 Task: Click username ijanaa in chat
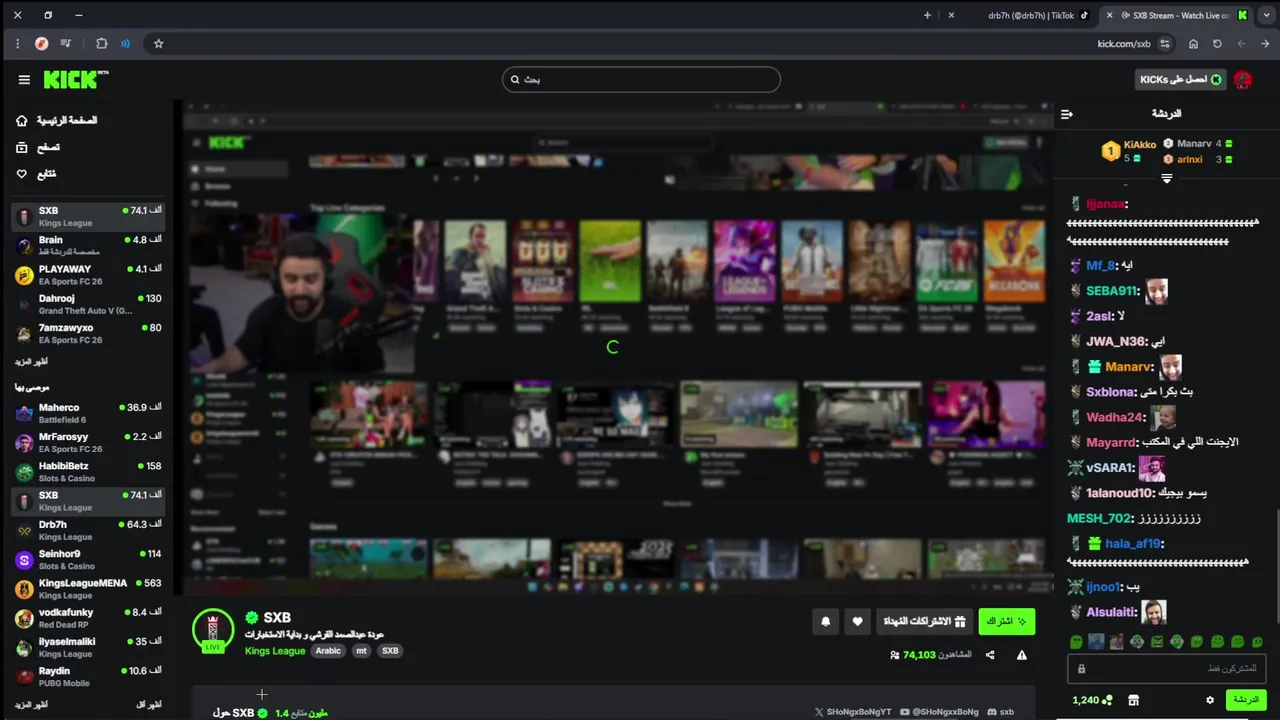[x=1105, y=204]
